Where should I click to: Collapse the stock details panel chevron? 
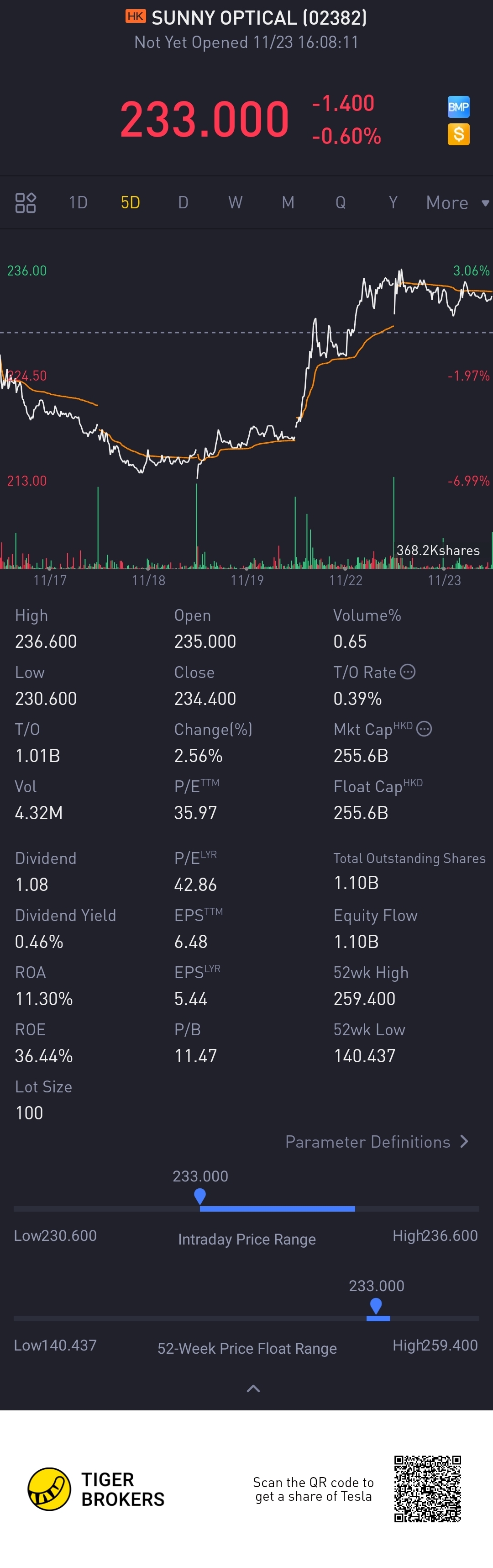(x=253, y=1388)
